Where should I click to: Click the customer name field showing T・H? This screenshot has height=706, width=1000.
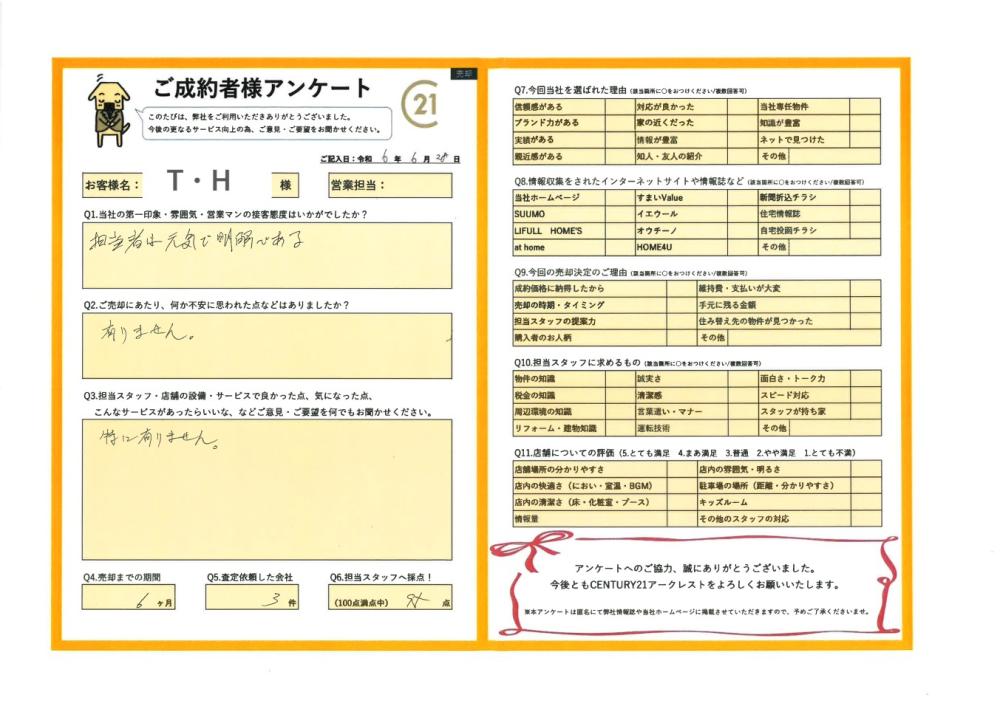click(x=205, y=184)
